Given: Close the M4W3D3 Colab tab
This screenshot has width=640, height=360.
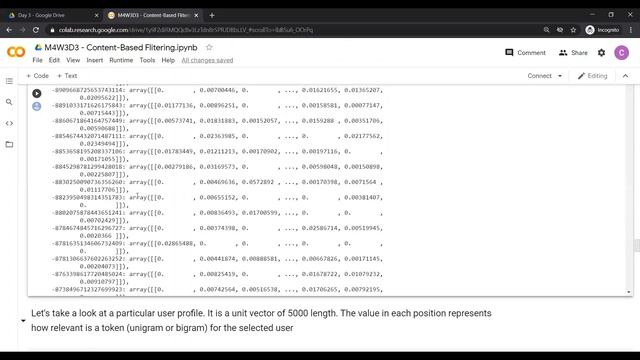Looking at the screenshot, I should tap(196, 16).
